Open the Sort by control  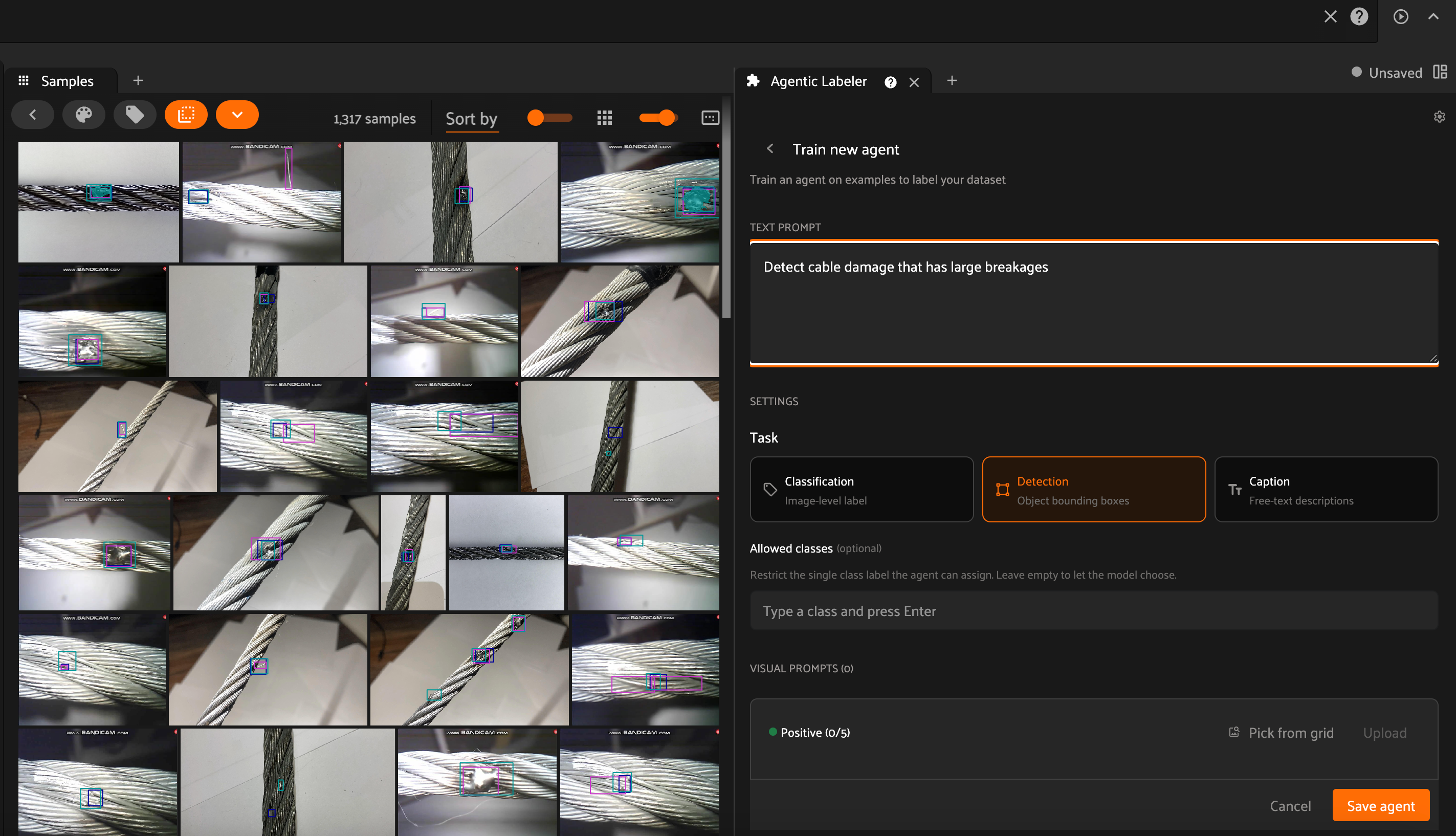472,119
